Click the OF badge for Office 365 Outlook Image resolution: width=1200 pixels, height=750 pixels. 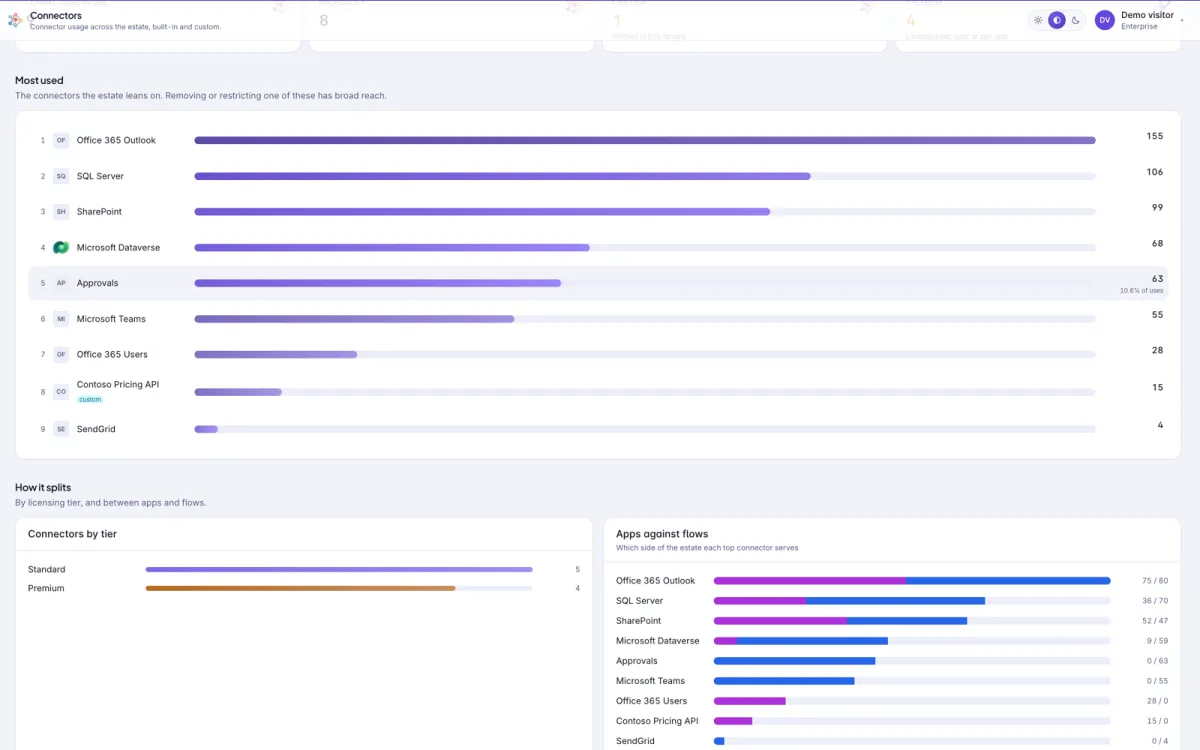click(x=61, y=141)
